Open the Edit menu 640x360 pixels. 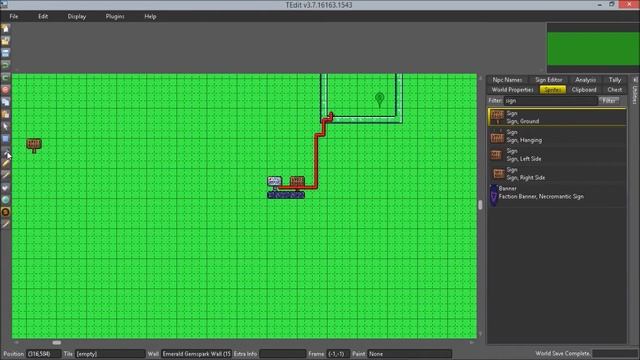43,16
